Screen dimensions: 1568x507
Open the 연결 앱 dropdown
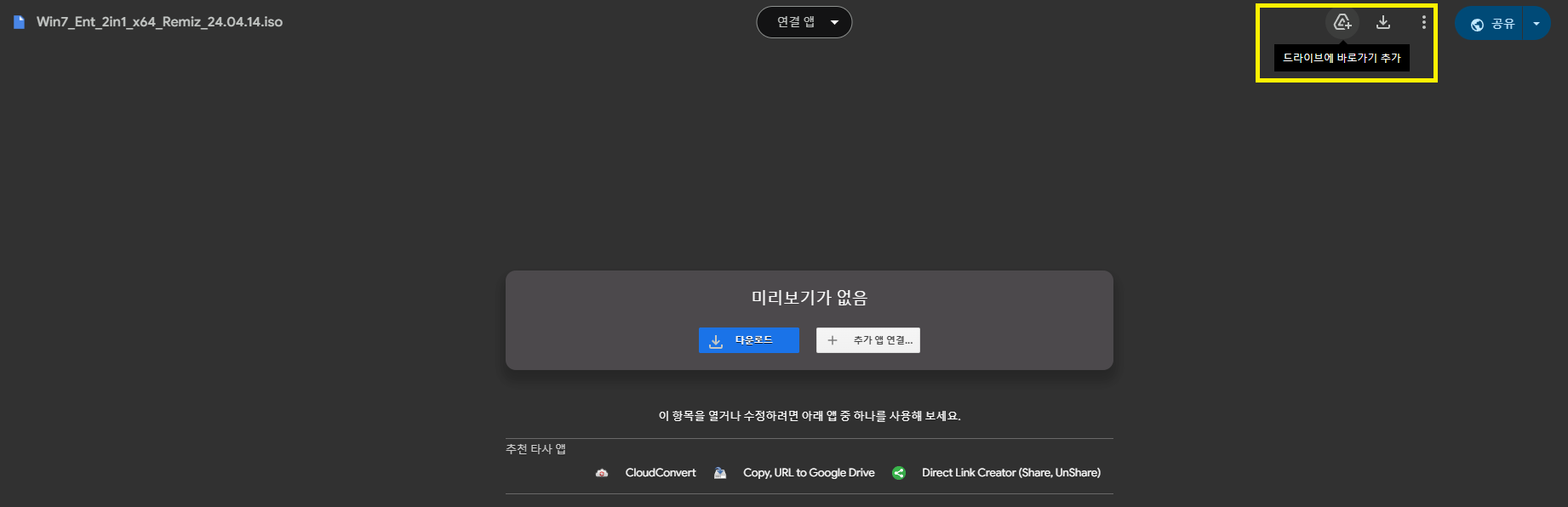coord(804,22)
